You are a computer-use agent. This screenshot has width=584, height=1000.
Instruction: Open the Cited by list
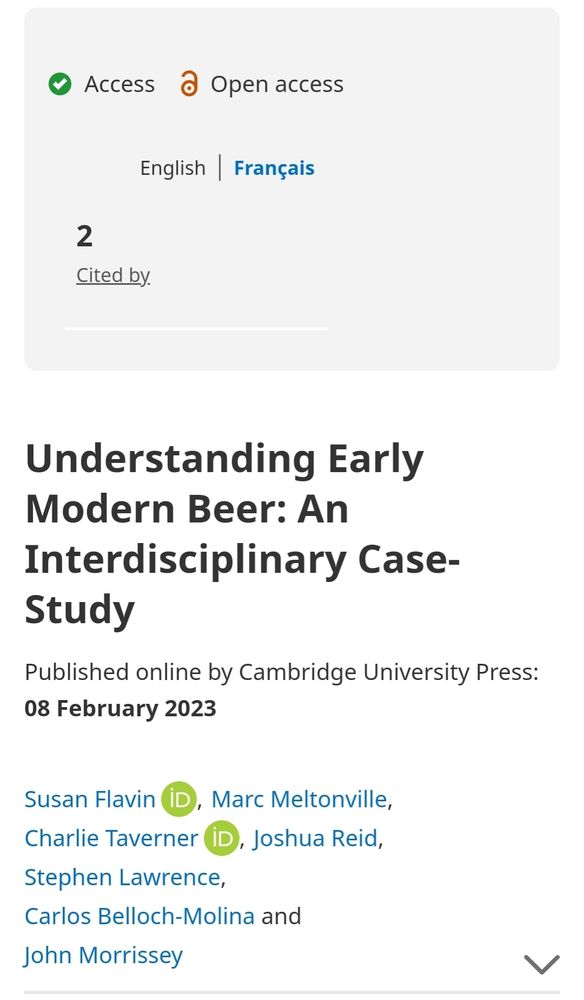pyautogui.click(x=113, y=275)
